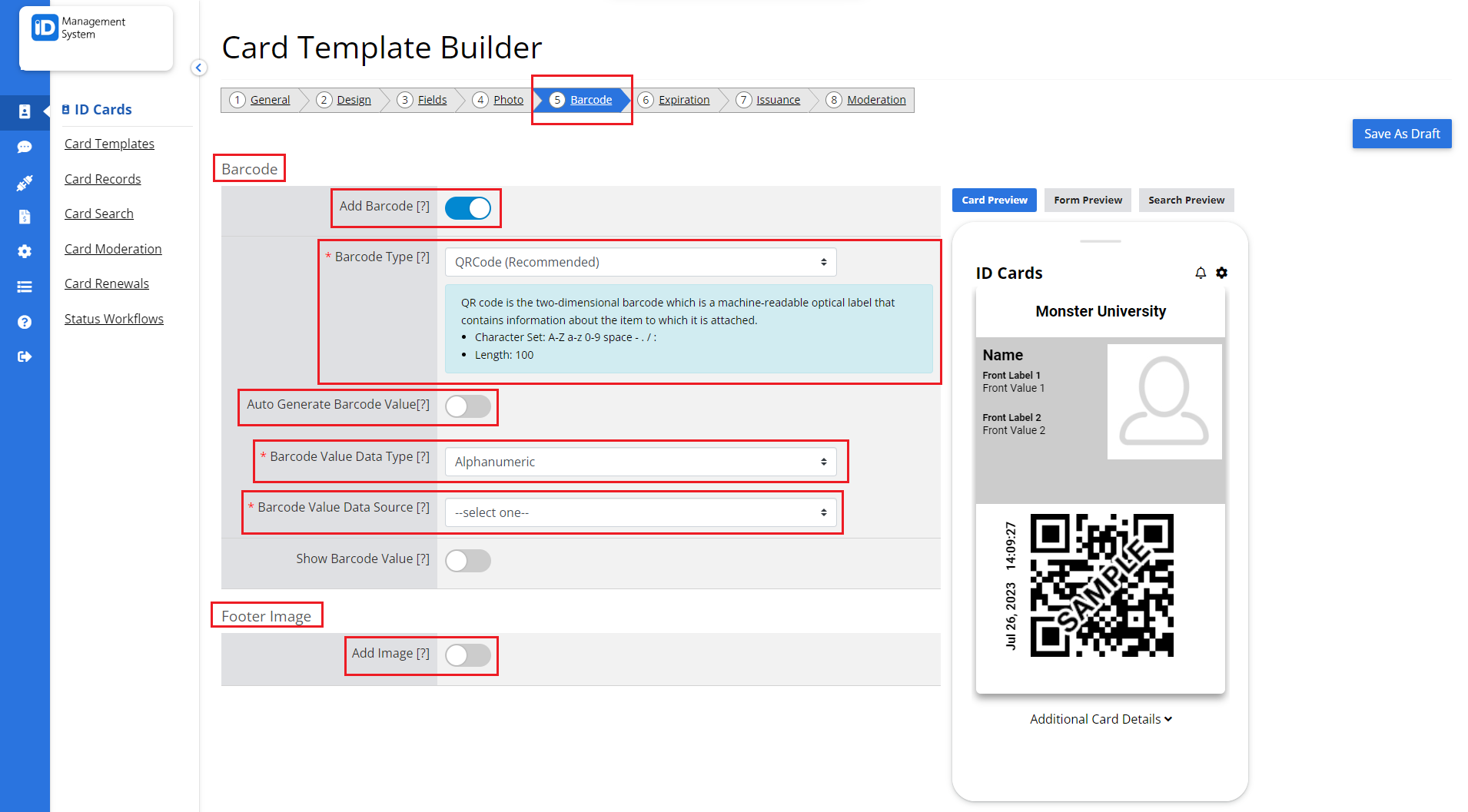Click the logout icon at sidebar bottom
Screen dimensions: 1468x812
[25, 356]
